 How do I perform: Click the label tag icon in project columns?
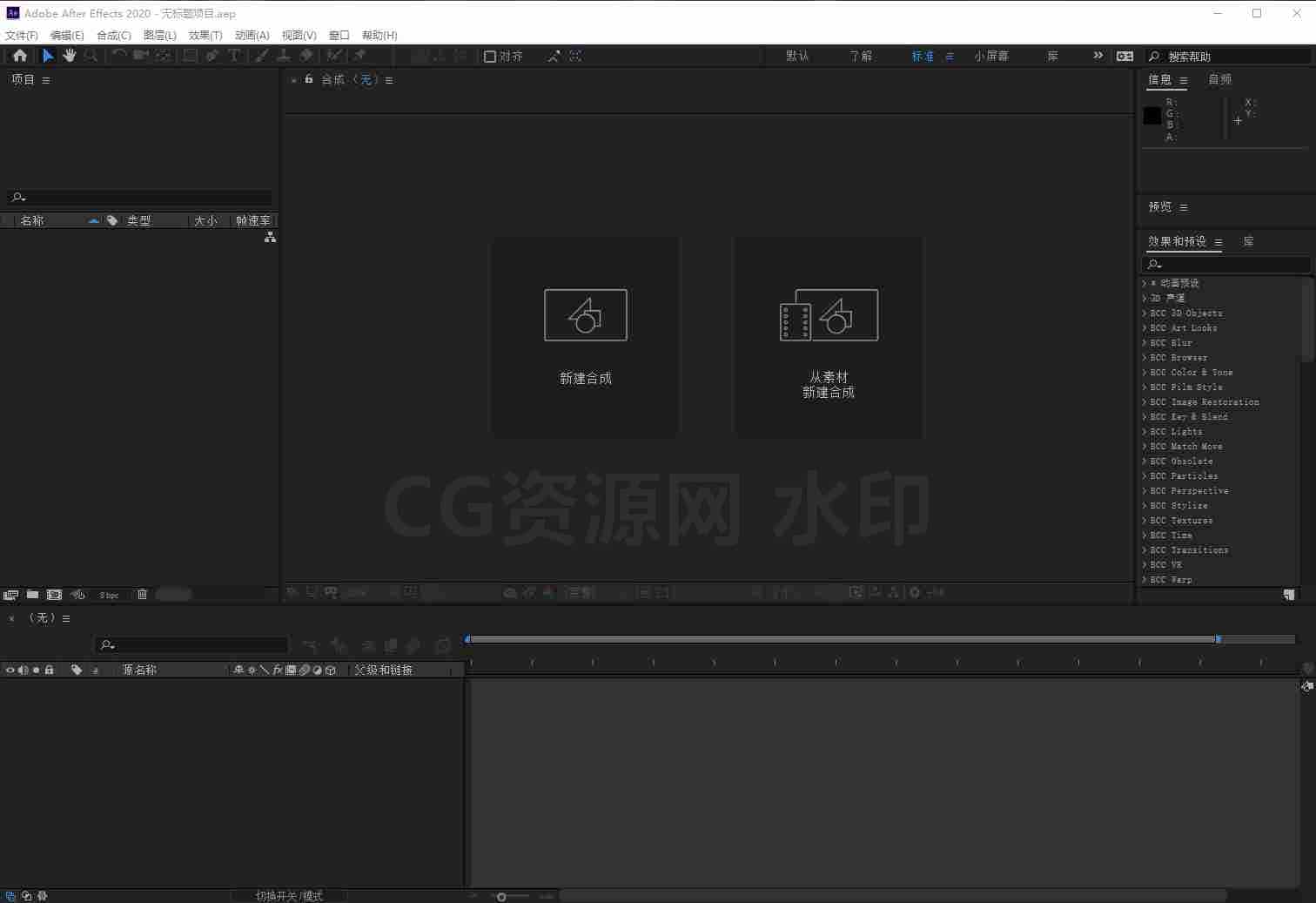(x=112, y=220)
